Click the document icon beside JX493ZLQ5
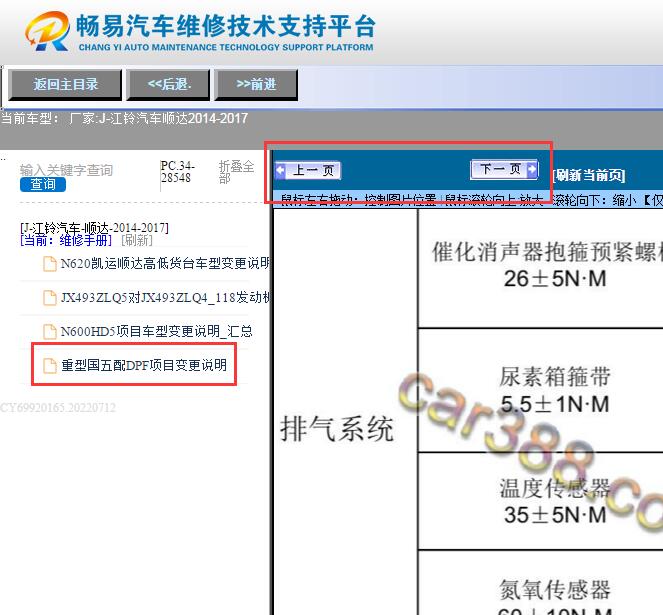This screenshot has width=663, height=615. point(50,297)
